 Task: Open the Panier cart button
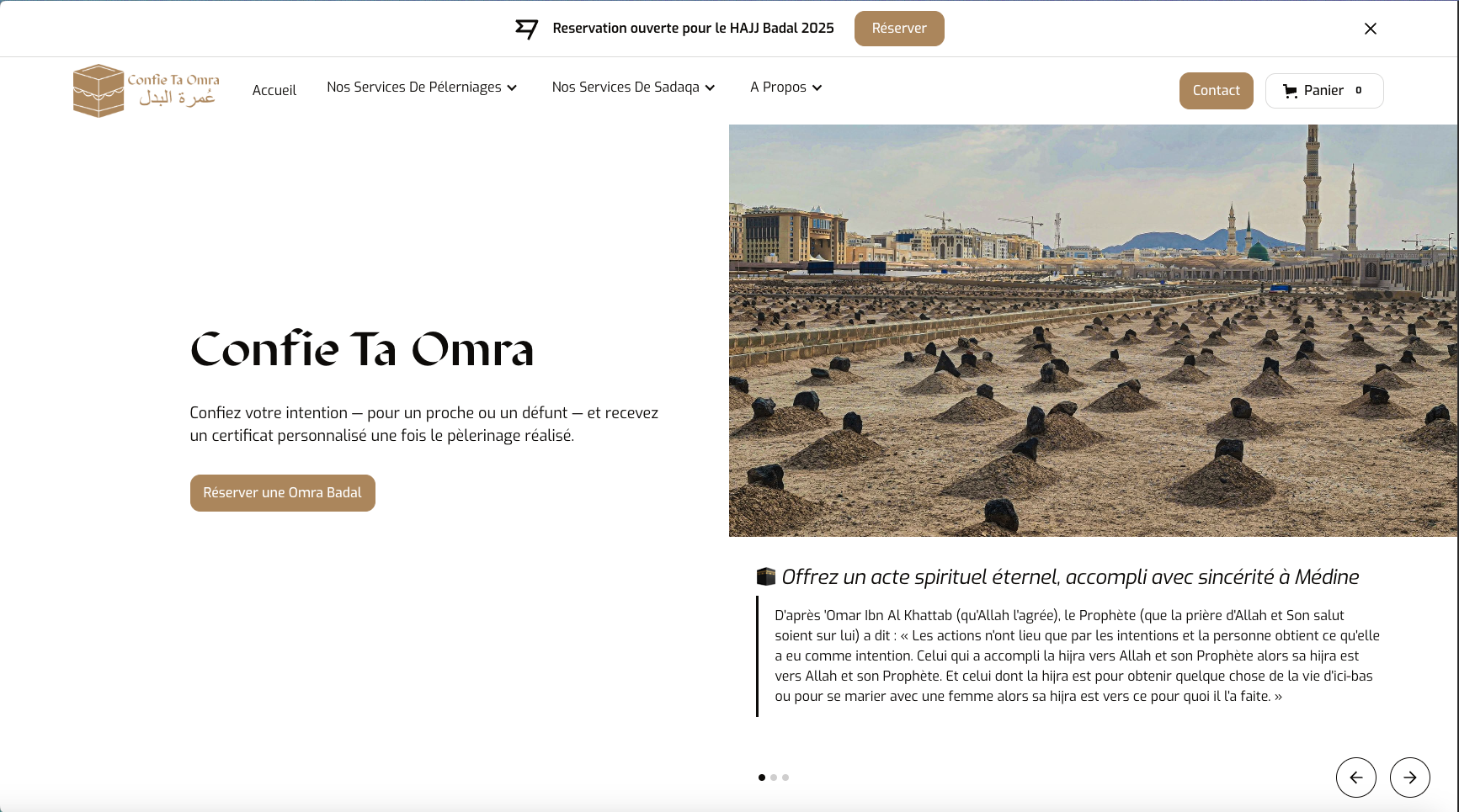(x=1323, y=91)
